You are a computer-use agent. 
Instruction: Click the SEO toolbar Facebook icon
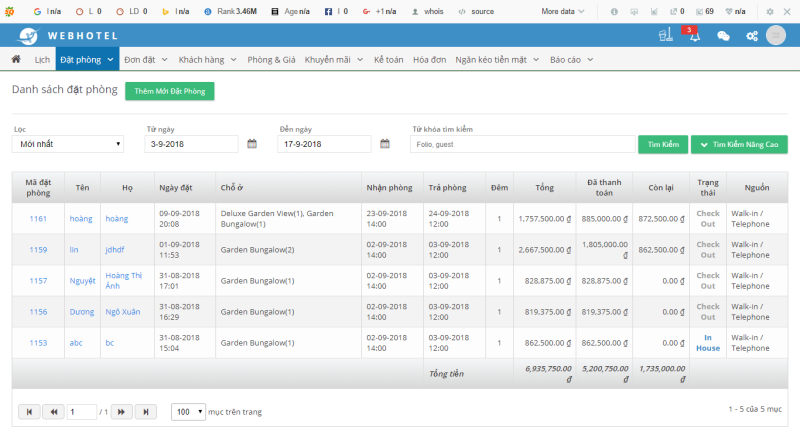click(328, 11)
